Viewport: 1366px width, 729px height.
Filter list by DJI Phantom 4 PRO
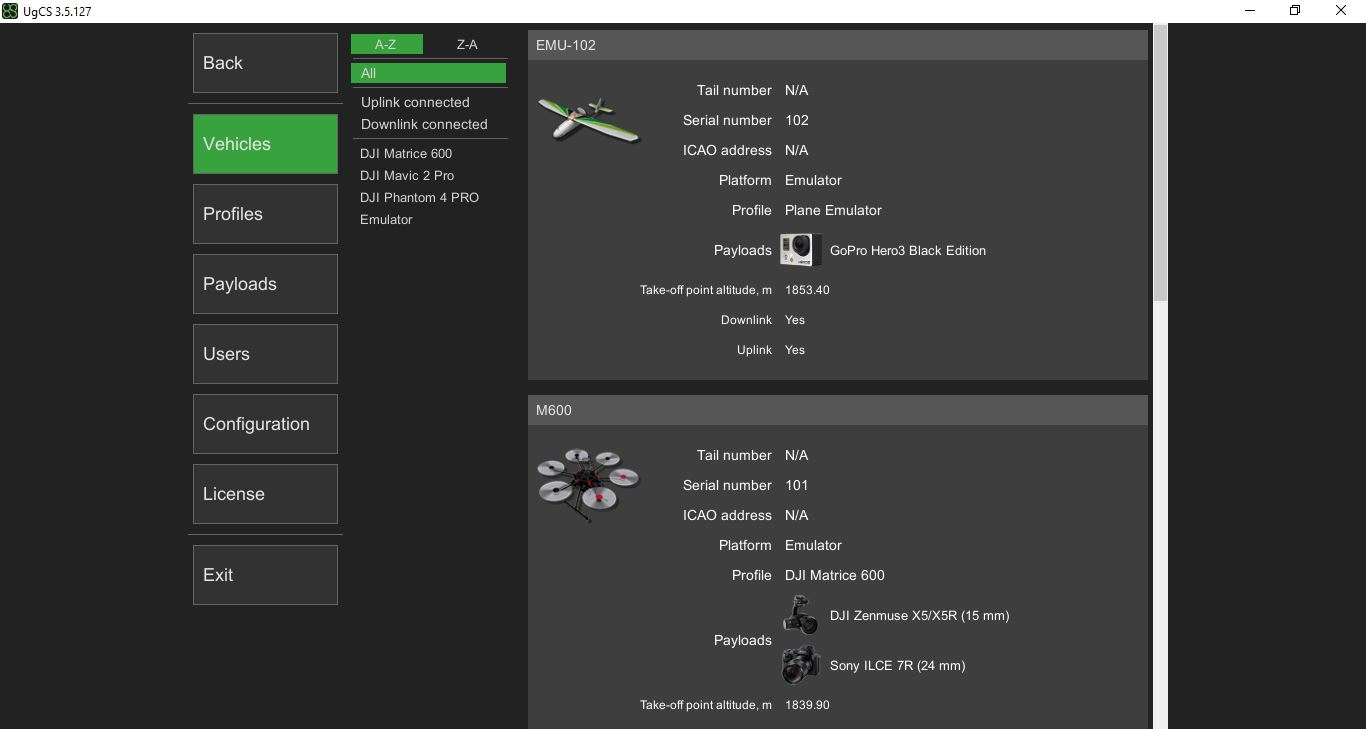[419, 197]
